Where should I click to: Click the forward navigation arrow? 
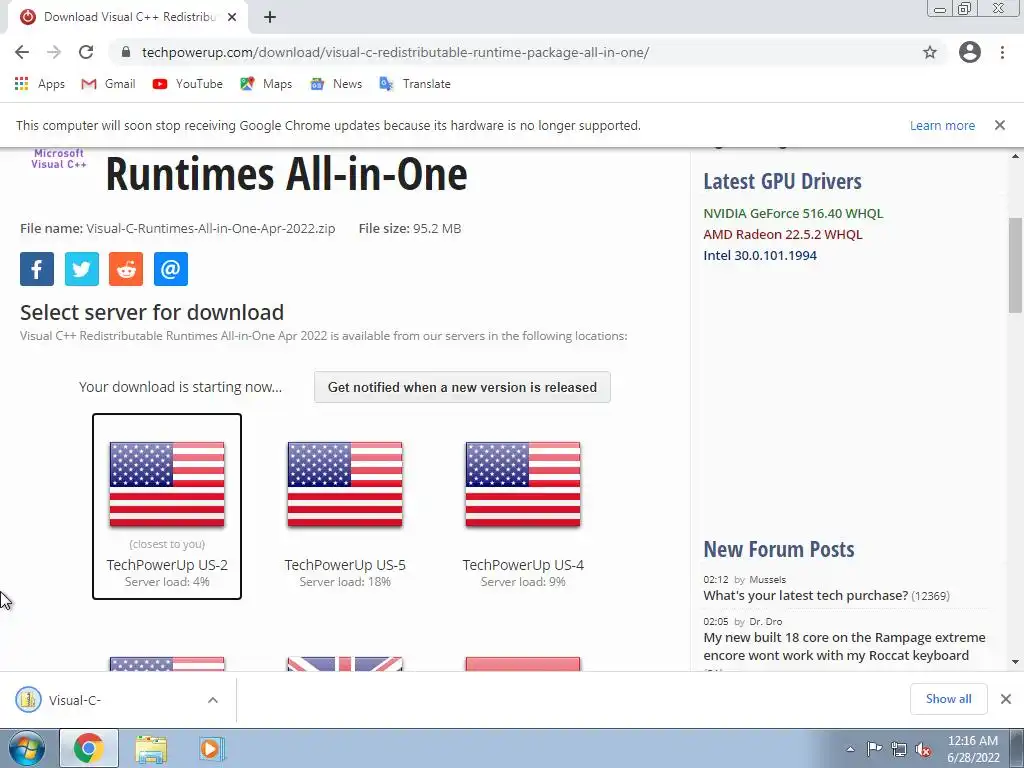tap(54, 52)
